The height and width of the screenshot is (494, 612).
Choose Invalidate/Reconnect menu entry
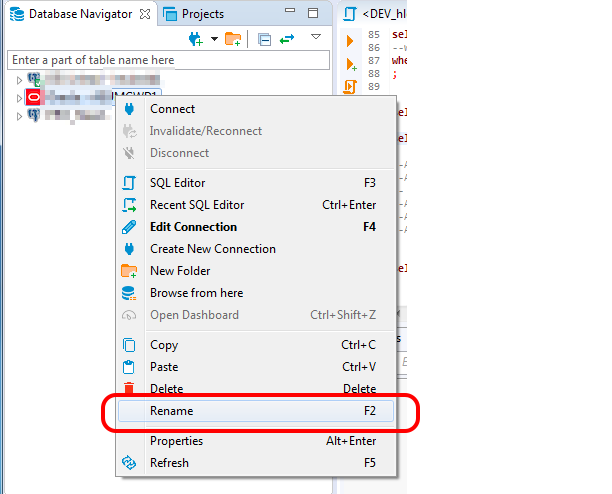256,131
